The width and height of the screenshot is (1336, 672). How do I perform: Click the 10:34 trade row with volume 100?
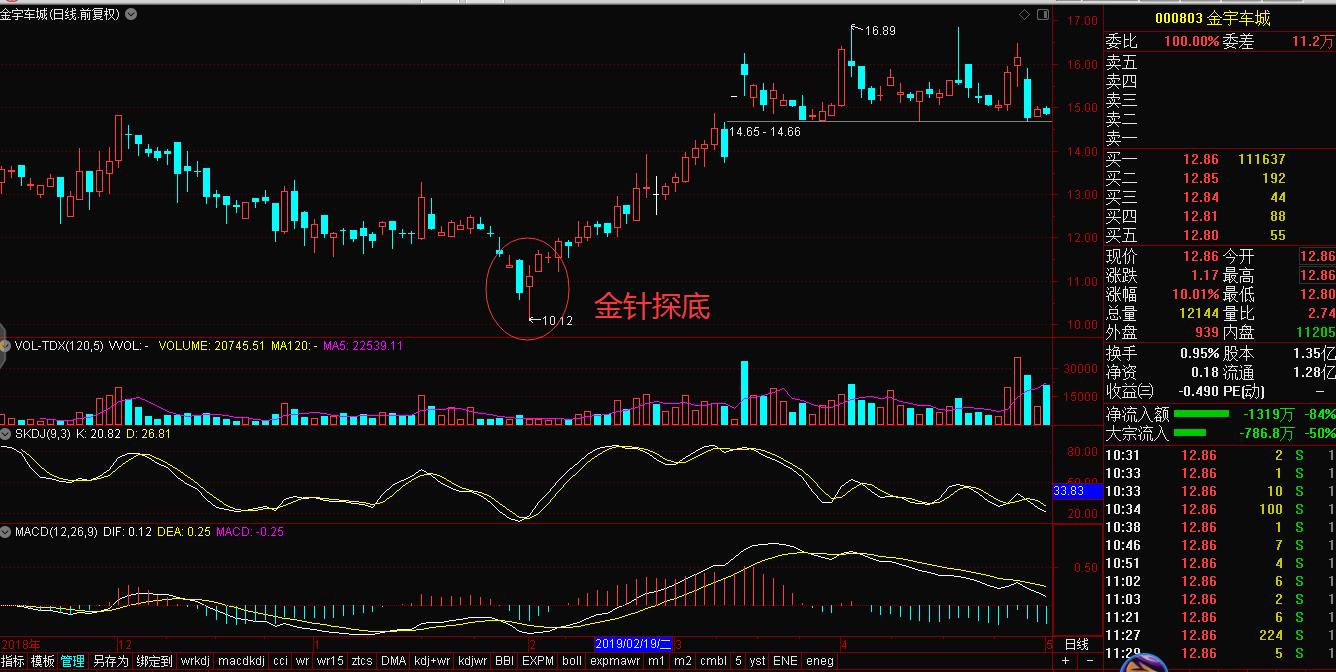[x=1220, y=509]
